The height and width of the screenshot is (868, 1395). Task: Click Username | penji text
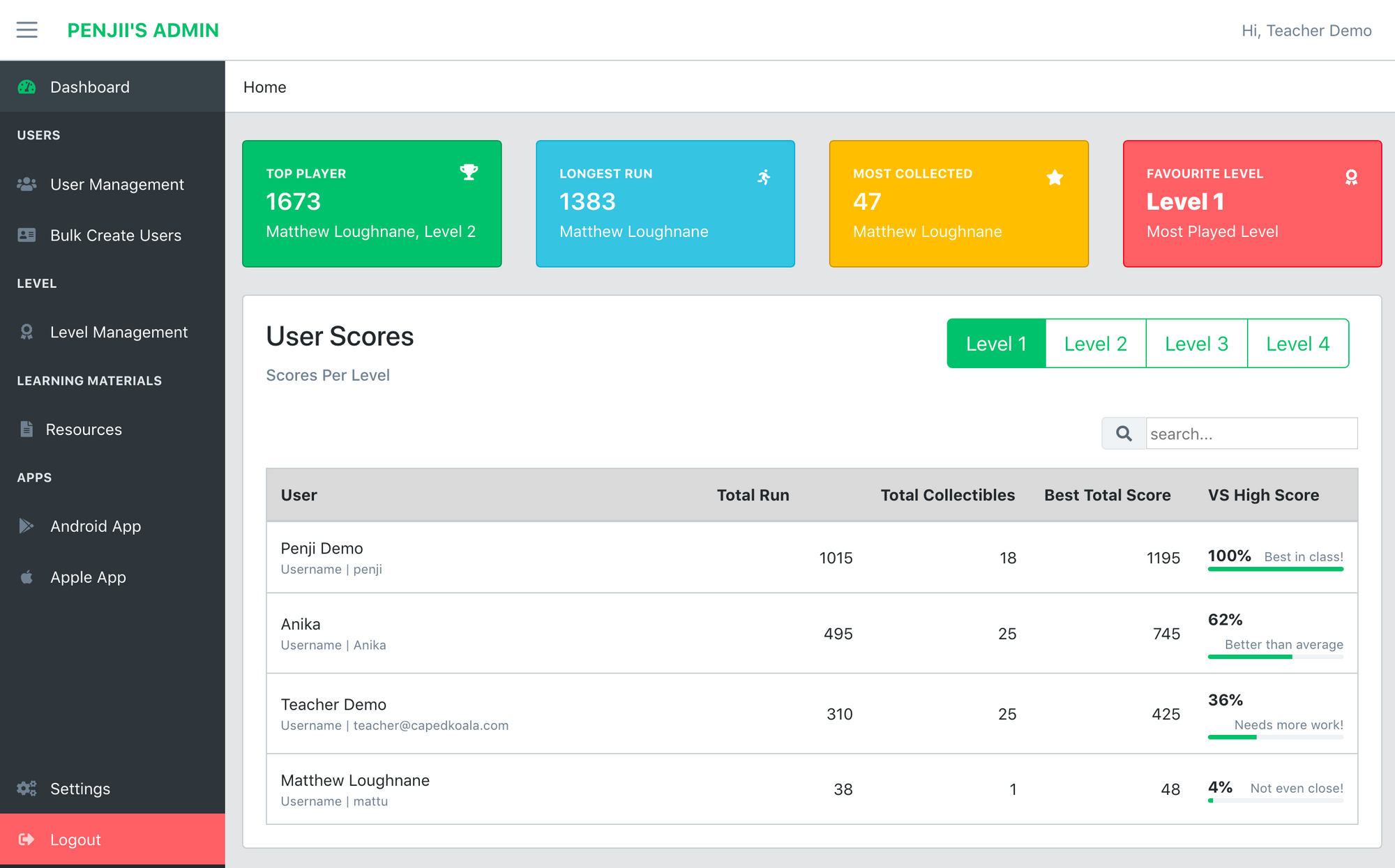(x=331, y=569)
